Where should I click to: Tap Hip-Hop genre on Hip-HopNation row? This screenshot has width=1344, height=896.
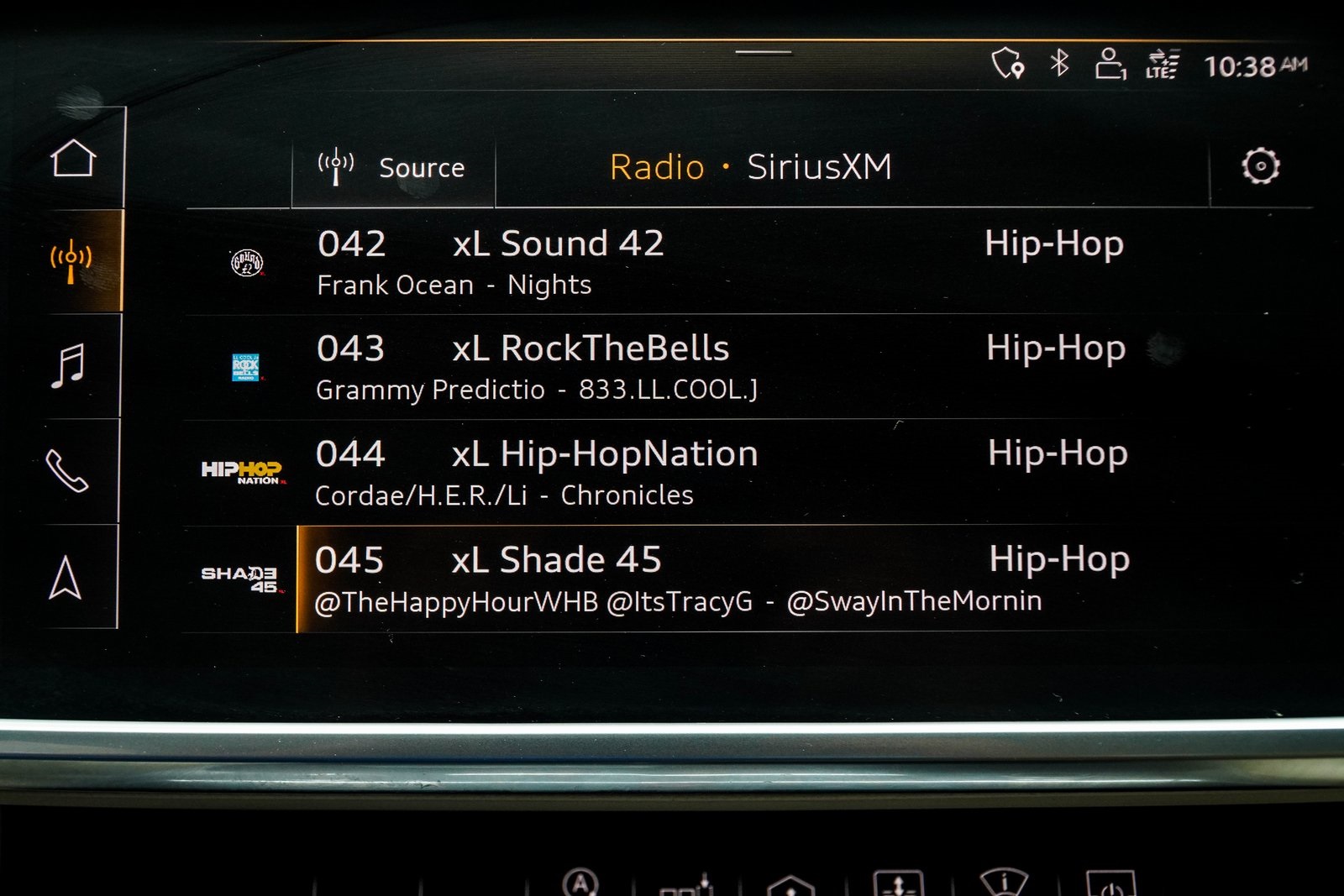click(1057, 454)
